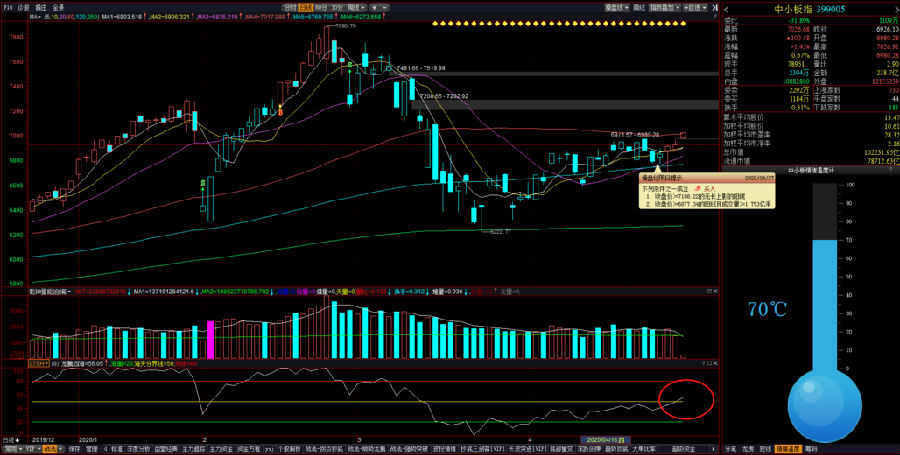
Task: Click the 诊股 button
Action: [23, 7]
